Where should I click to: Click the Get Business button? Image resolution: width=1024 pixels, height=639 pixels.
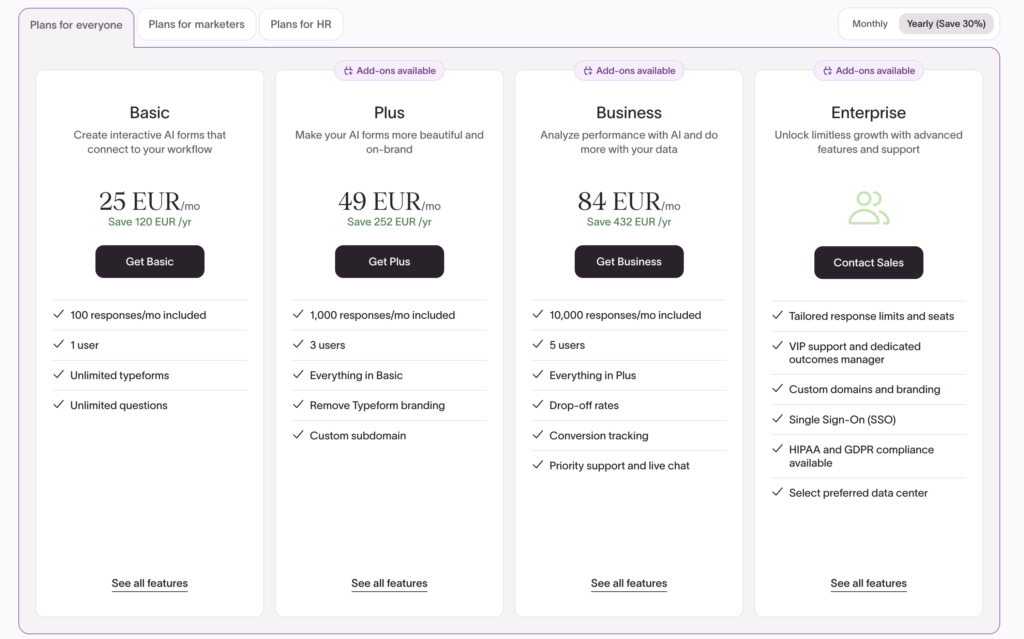[629, 262]
